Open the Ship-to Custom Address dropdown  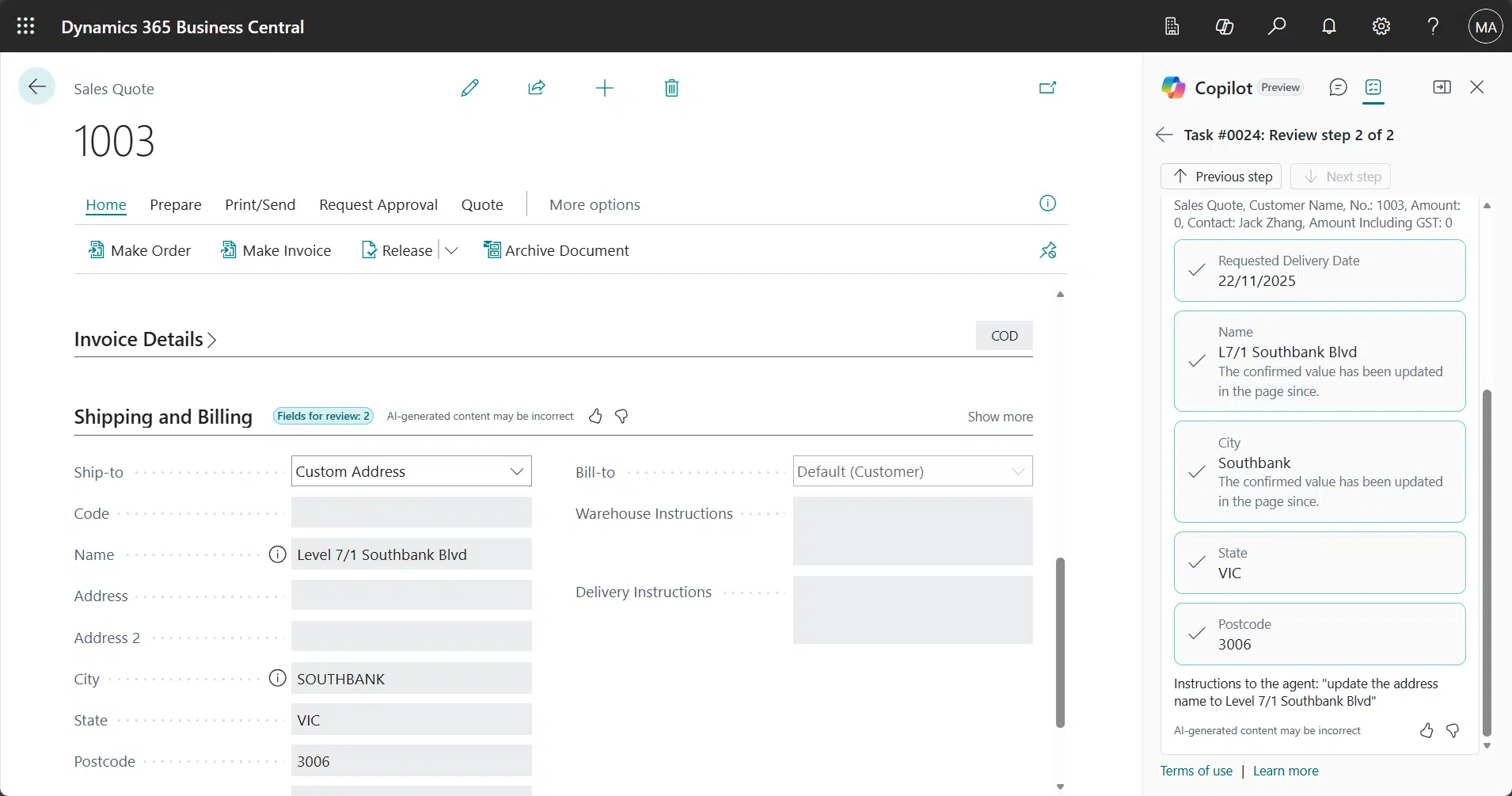[517, 471]
